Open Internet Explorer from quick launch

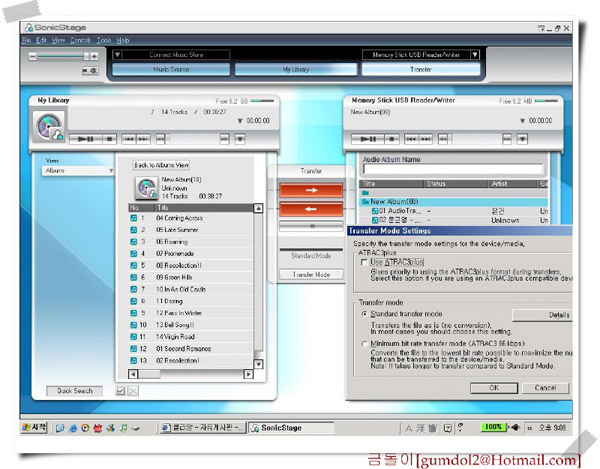coord(73,428)
